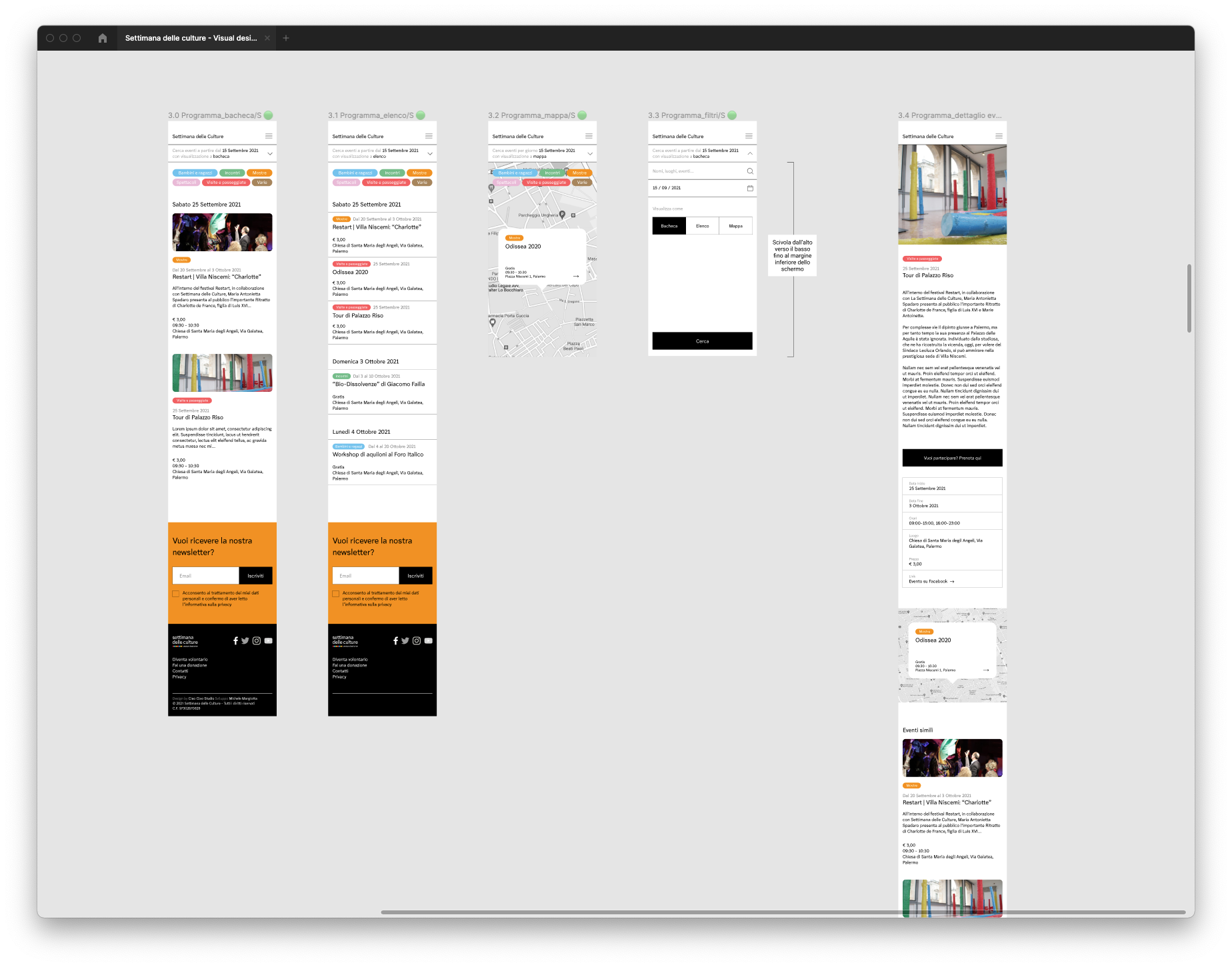Open hamburger menu in 3.3 Programma_filtri frame
This screenshot has width=1232, height=967.
[x=749, y=136]
